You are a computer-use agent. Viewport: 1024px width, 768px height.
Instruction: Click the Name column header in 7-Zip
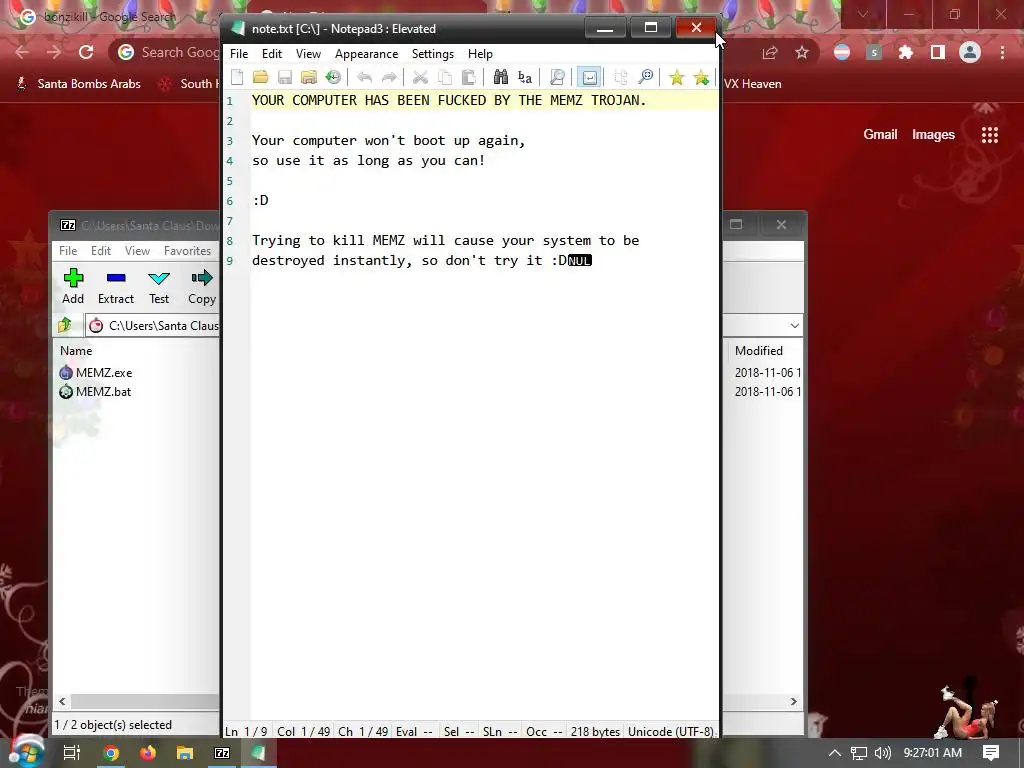76,351
